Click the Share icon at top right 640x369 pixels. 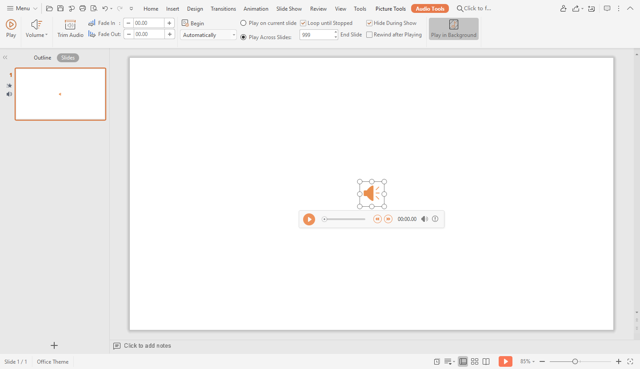click(x=576, y=9)
